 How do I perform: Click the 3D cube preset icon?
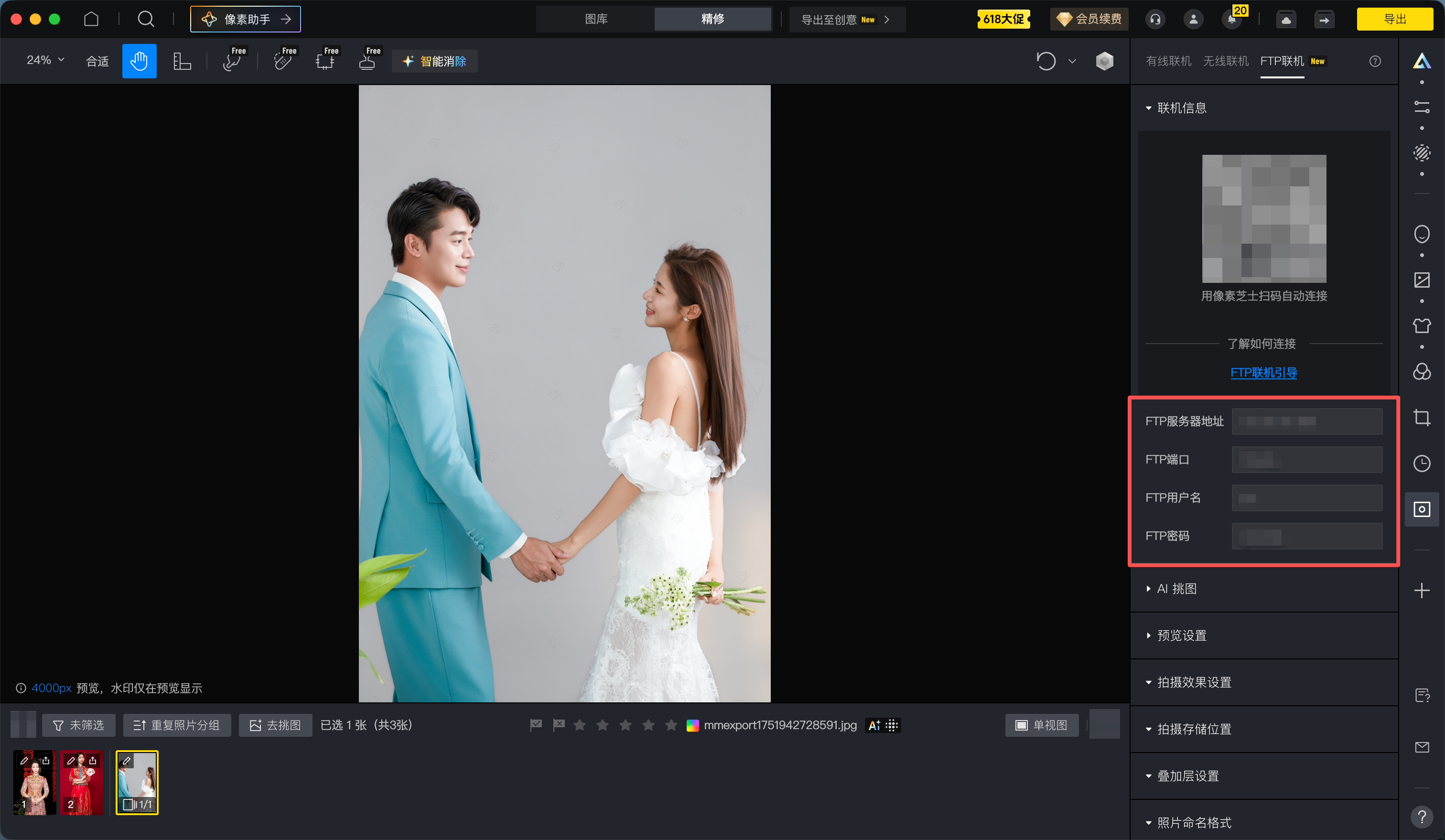(1104, 61)
